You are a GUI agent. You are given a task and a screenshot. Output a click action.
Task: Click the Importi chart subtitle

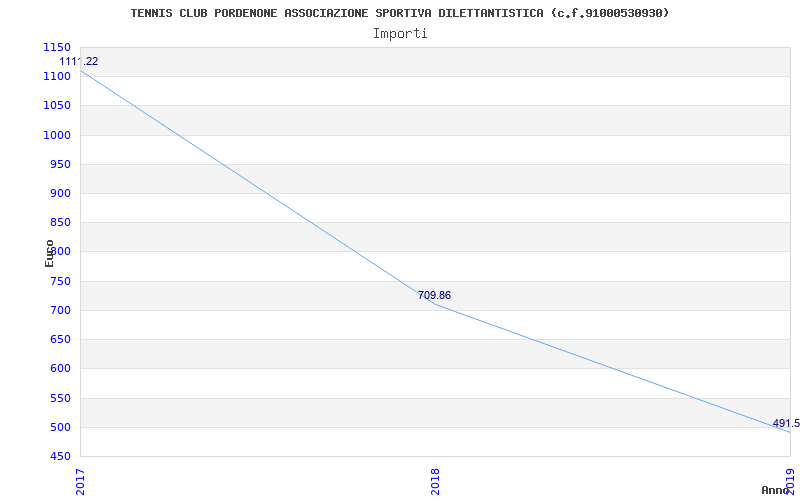pos(400,34)
